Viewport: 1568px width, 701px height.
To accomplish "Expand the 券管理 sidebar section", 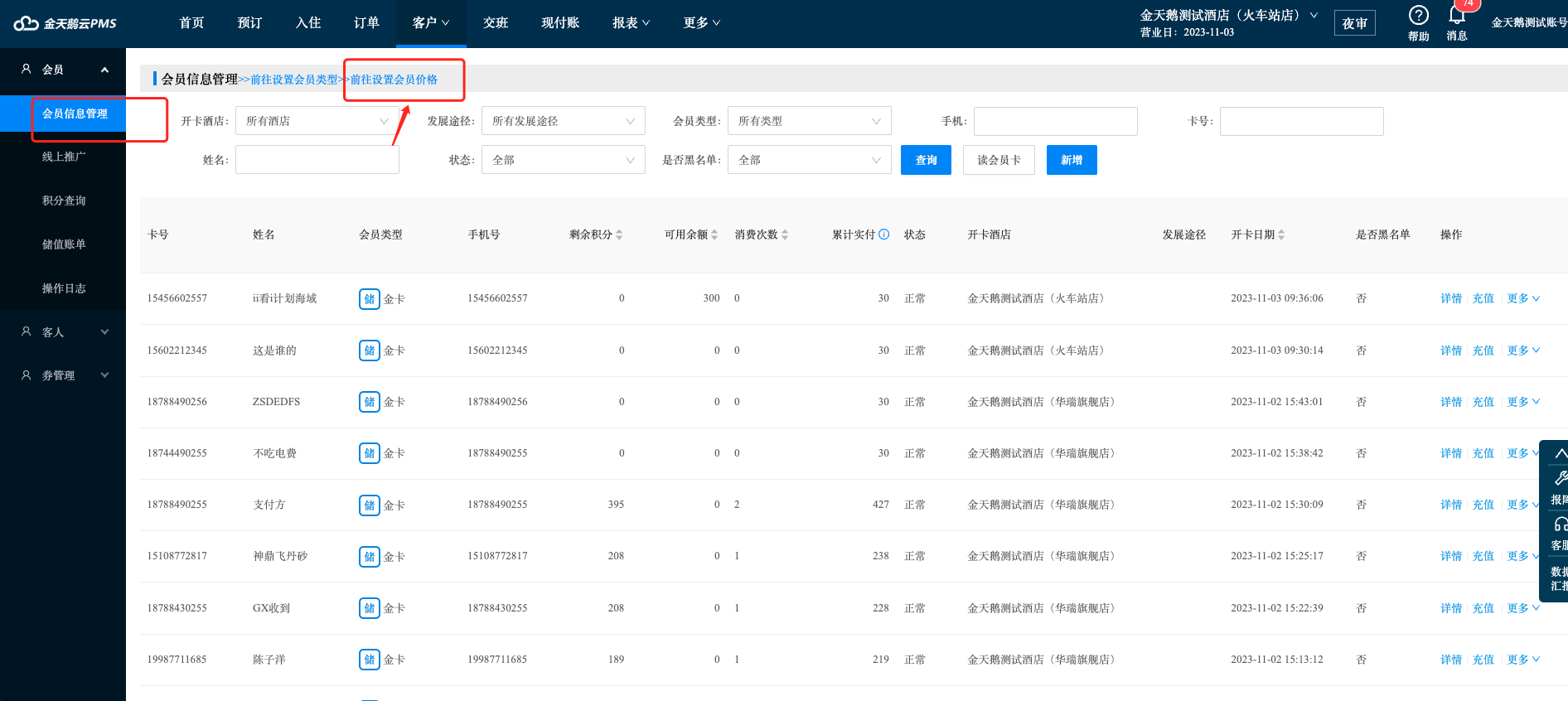I will (x=104, y=375).
